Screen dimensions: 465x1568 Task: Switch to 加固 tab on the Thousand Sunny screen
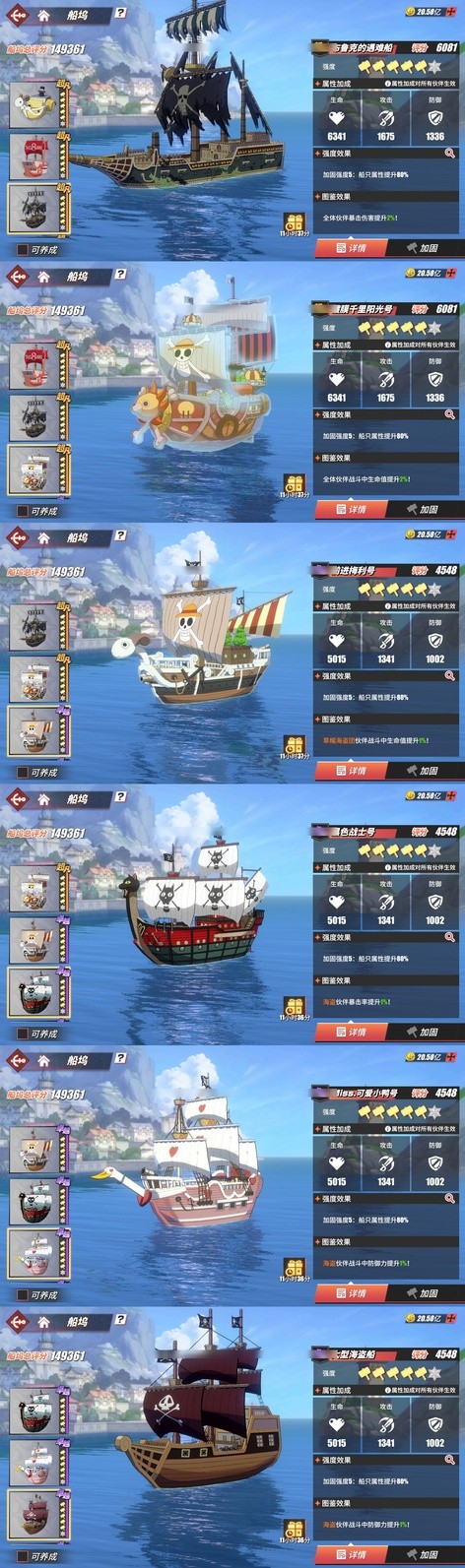click(424, 509)
